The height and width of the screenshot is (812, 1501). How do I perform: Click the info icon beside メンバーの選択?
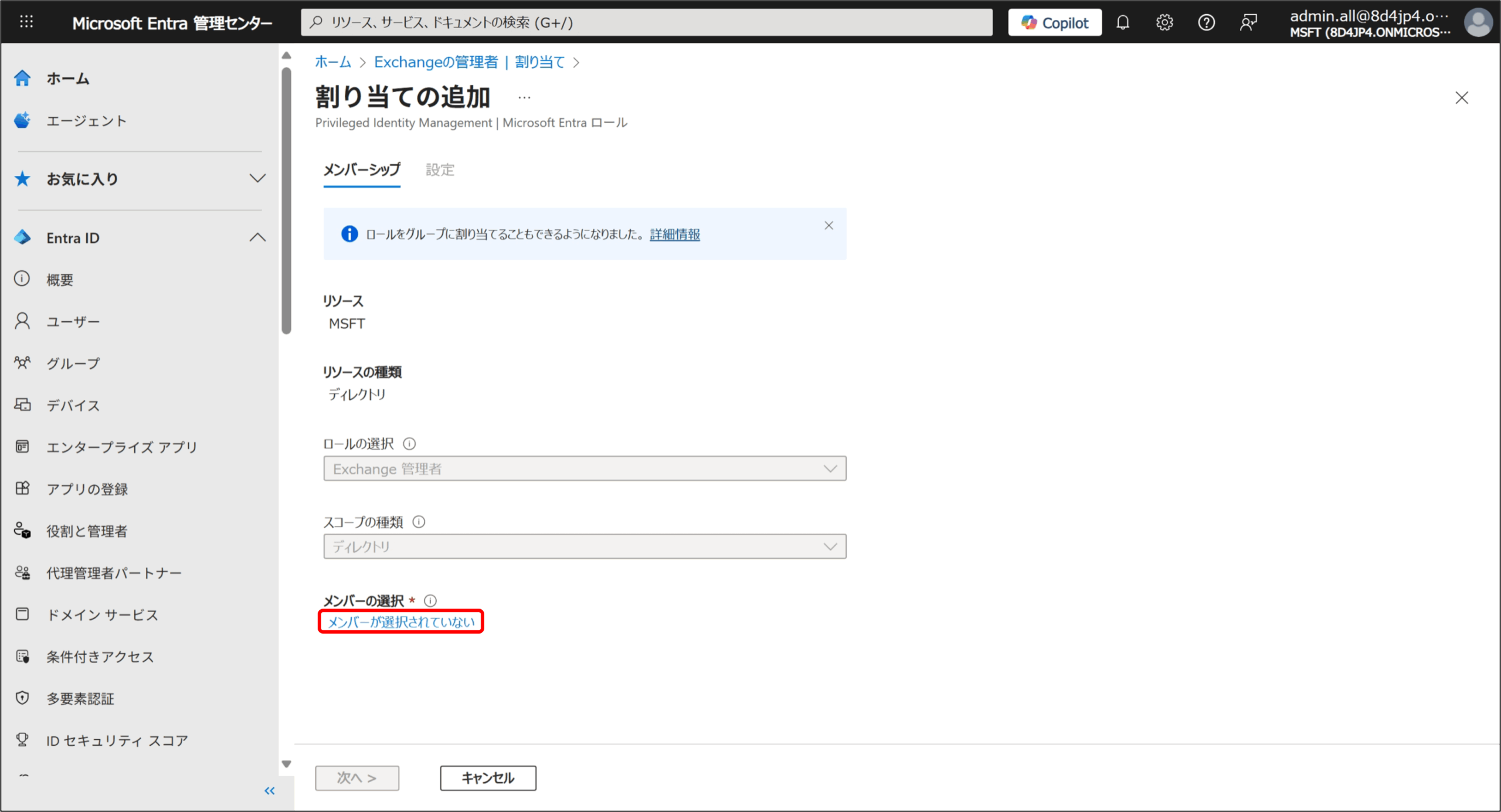(430, 600)
